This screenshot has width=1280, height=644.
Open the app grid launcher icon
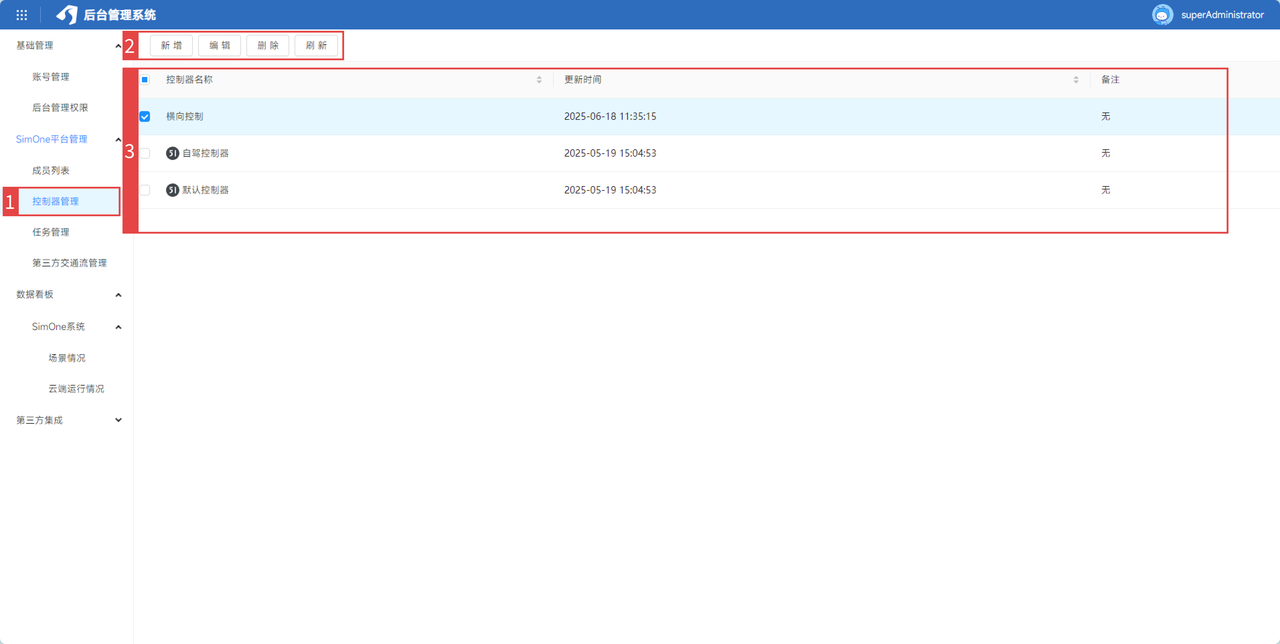[x=22, y=15]
